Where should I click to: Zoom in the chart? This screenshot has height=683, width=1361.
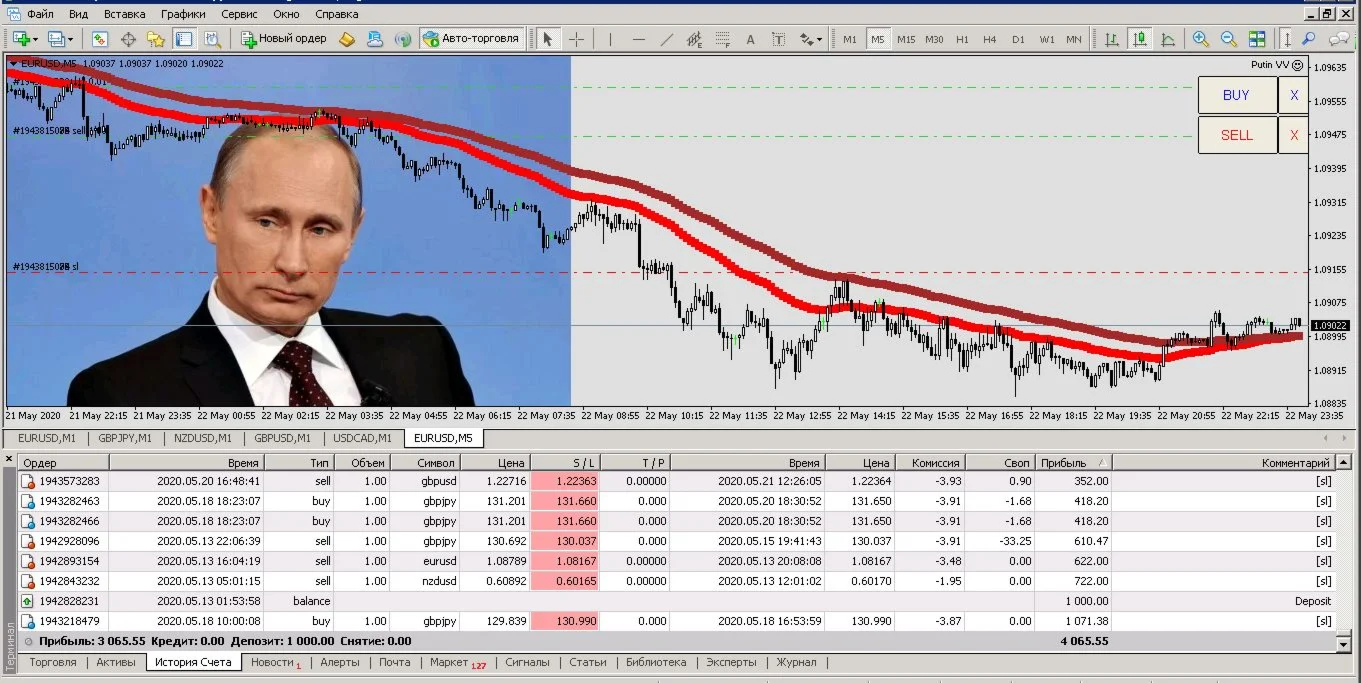coord(1201,39)
